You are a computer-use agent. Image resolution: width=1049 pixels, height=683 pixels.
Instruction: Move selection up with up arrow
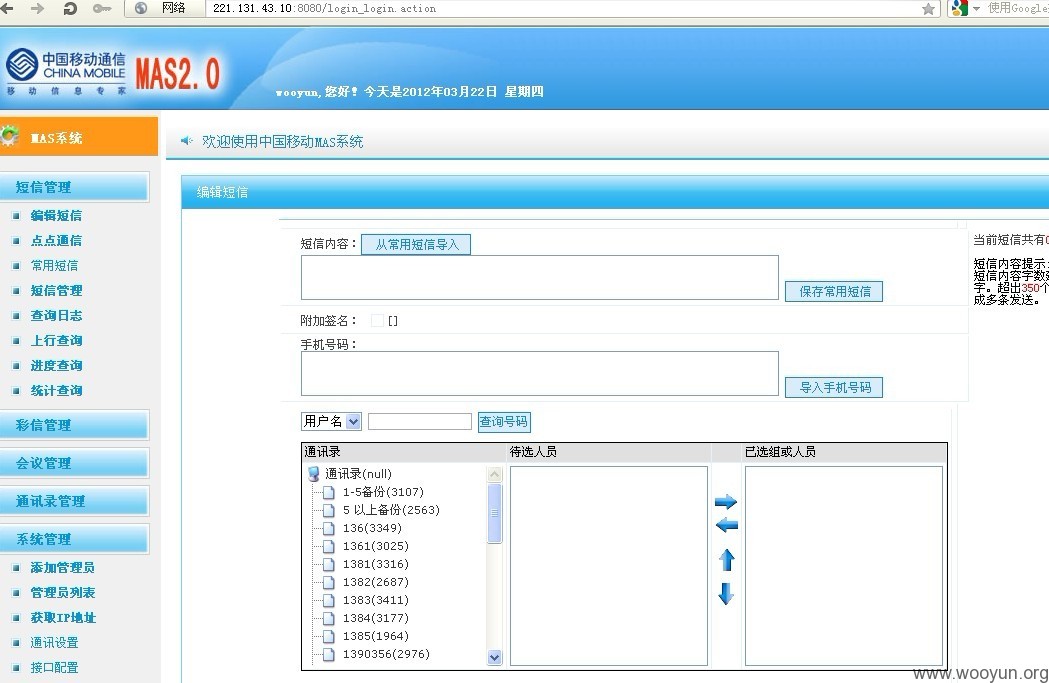(727, 559)
